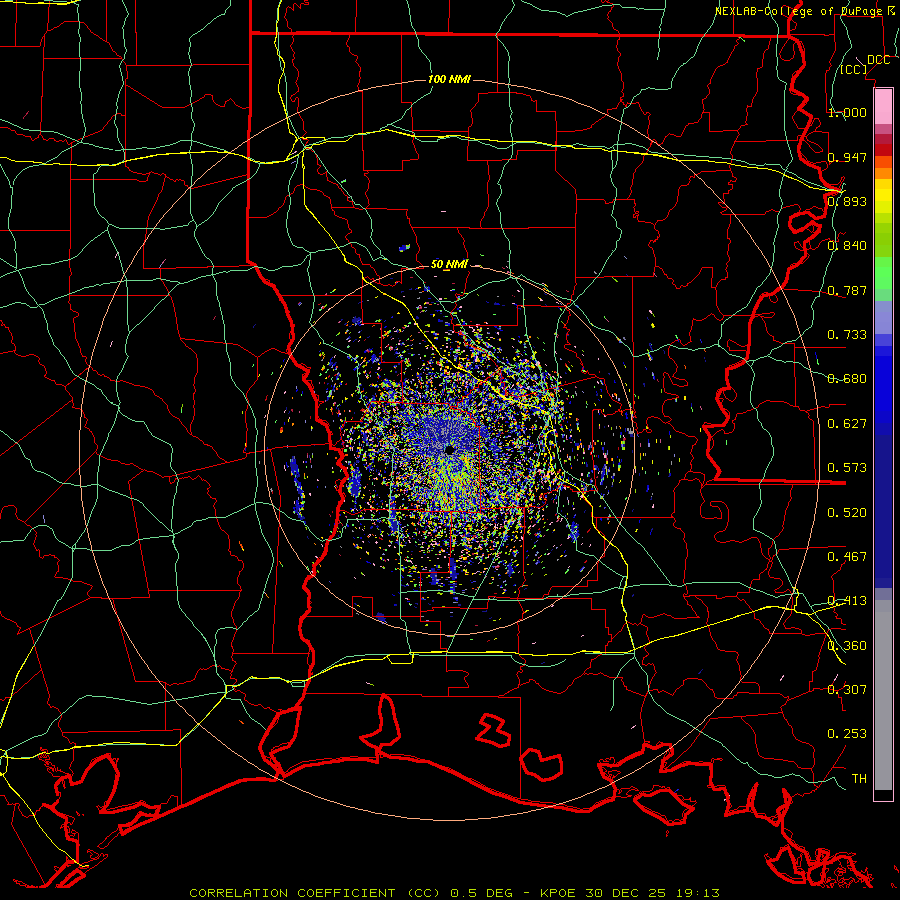Click the black radar site dot
The width and height of the screenshot is (900, 900).
pyautogui.click(x=449, y=450)
